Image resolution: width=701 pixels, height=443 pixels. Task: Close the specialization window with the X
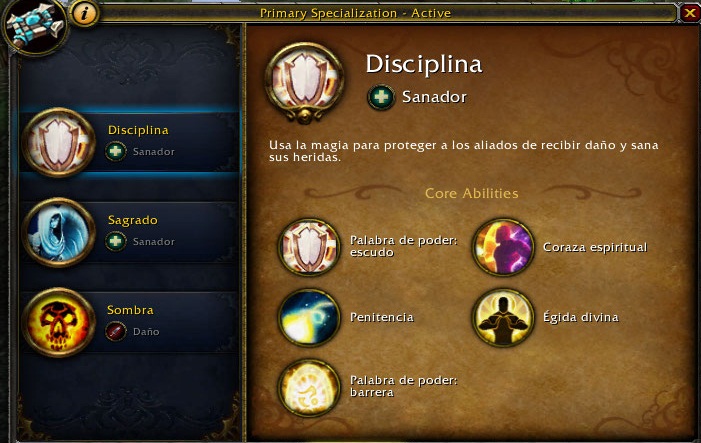[x=690, y=13]
